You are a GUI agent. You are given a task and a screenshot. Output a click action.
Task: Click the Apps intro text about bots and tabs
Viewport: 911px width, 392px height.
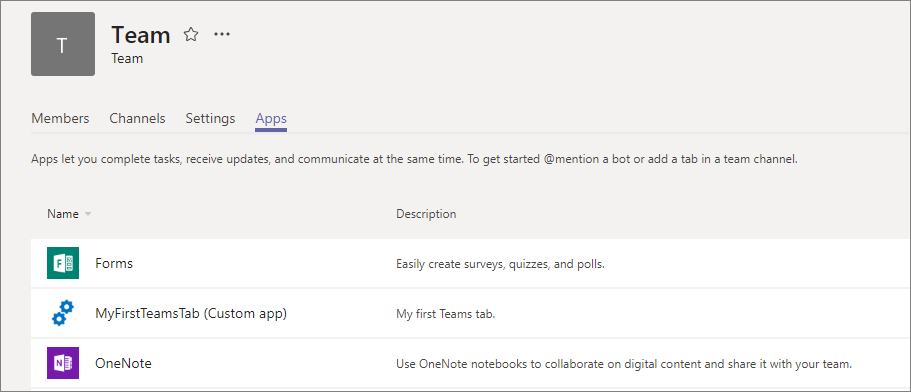(x=414, y=159)
